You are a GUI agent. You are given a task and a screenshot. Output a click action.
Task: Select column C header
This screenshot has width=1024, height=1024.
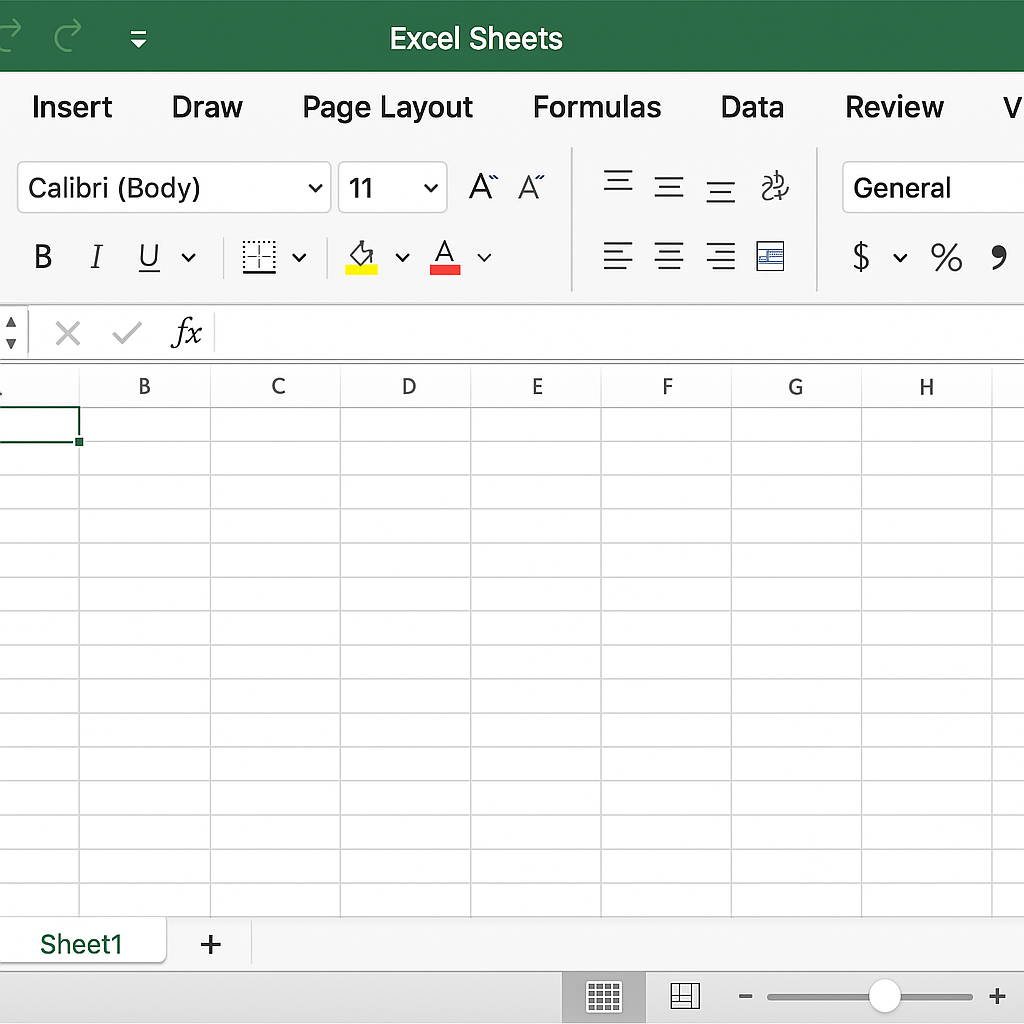276,387
